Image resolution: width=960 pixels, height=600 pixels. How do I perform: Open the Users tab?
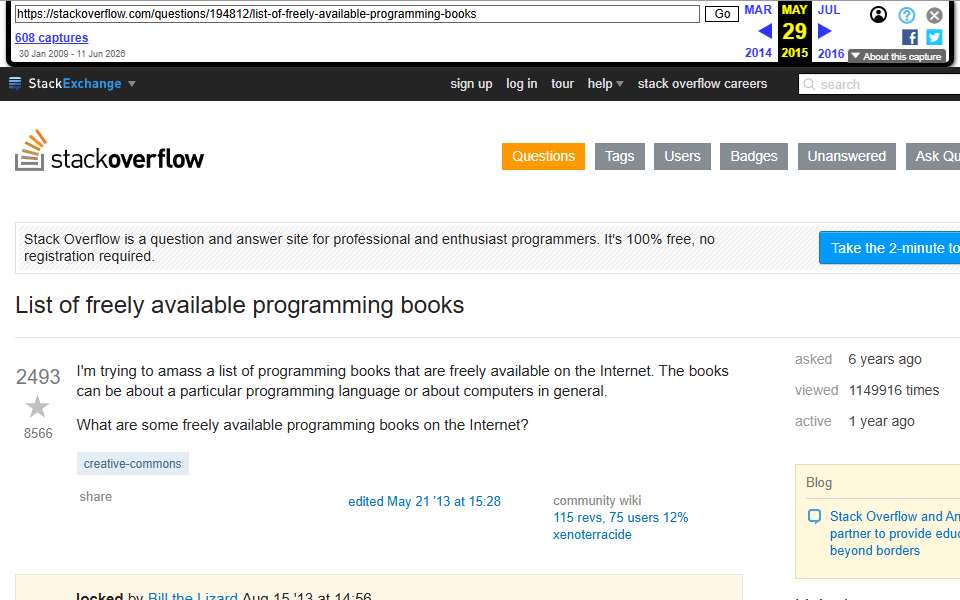pos(682,157)
